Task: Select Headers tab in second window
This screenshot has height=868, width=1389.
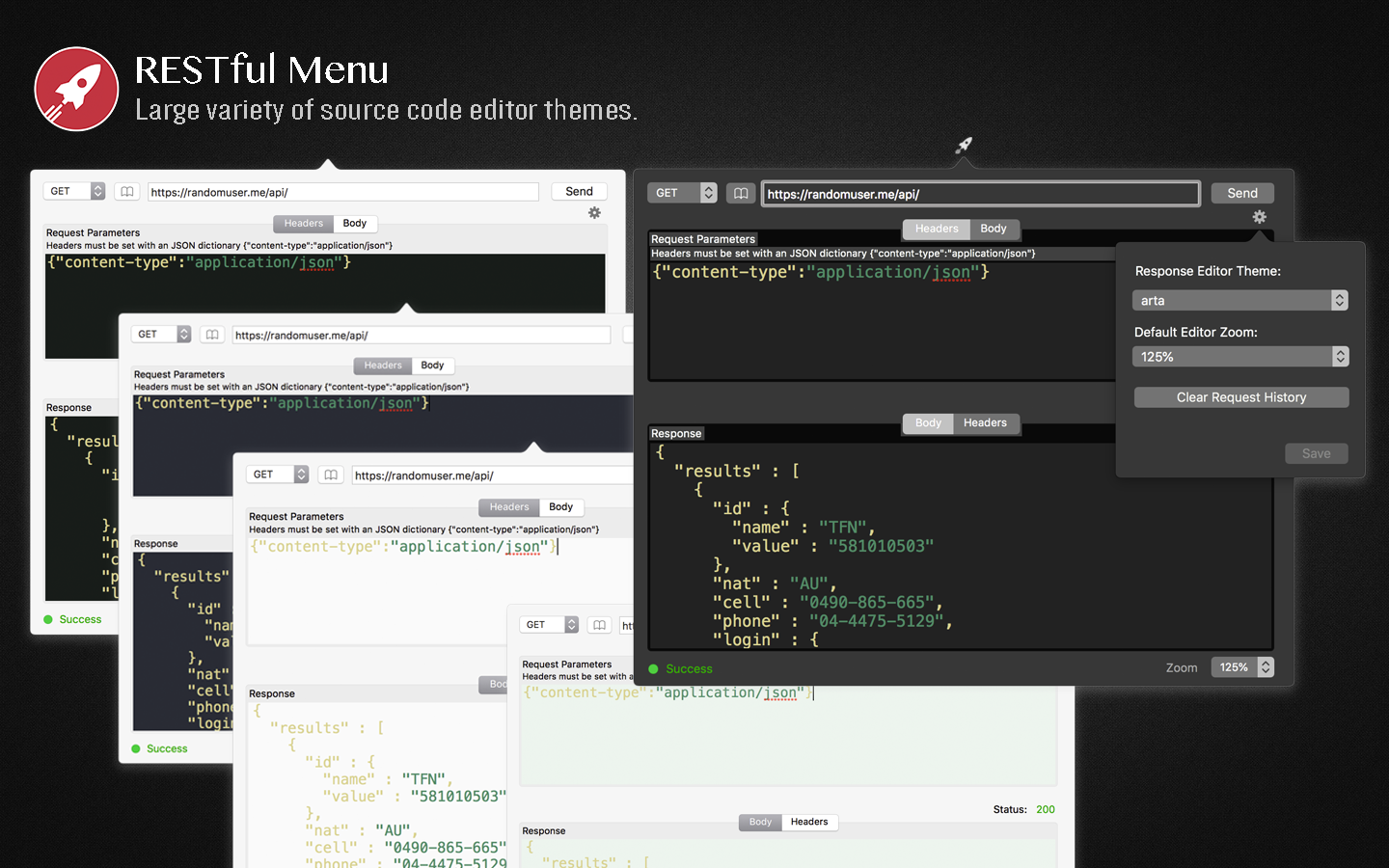Action: point(383,366)
